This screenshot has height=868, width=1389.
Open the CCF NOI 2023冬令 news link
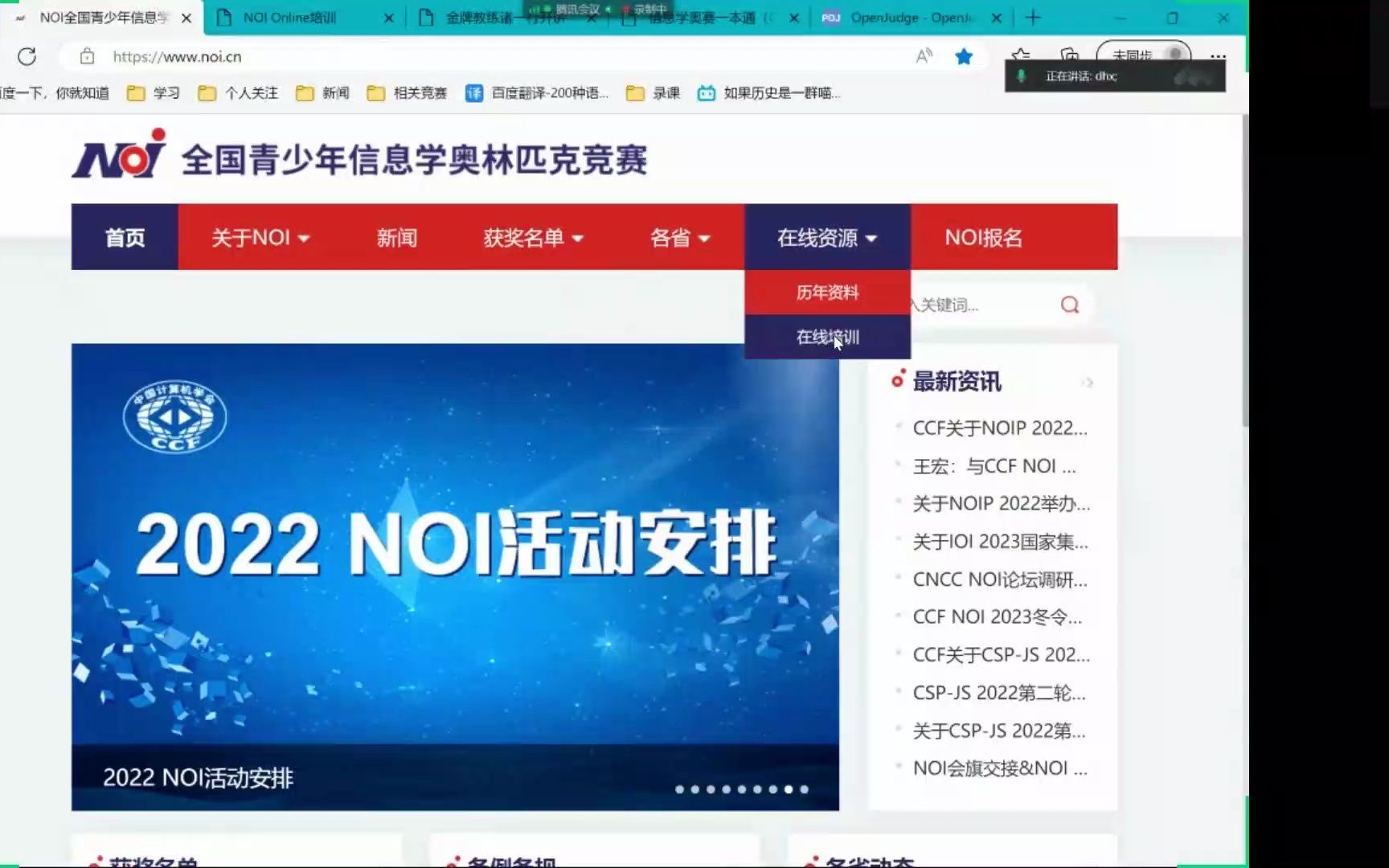[997, 616]
